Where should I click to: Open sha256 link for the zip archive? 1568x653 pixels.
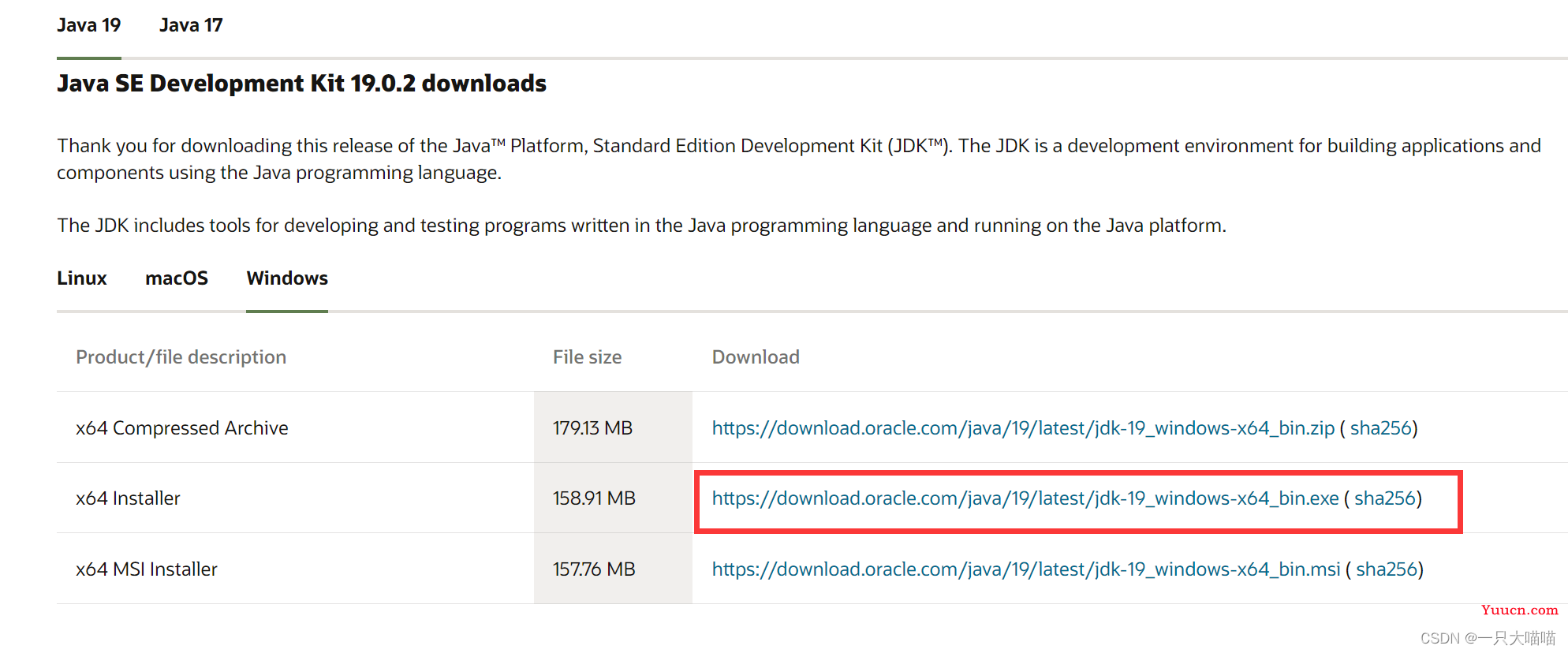pyautogui.click(x=1380, y=428)
